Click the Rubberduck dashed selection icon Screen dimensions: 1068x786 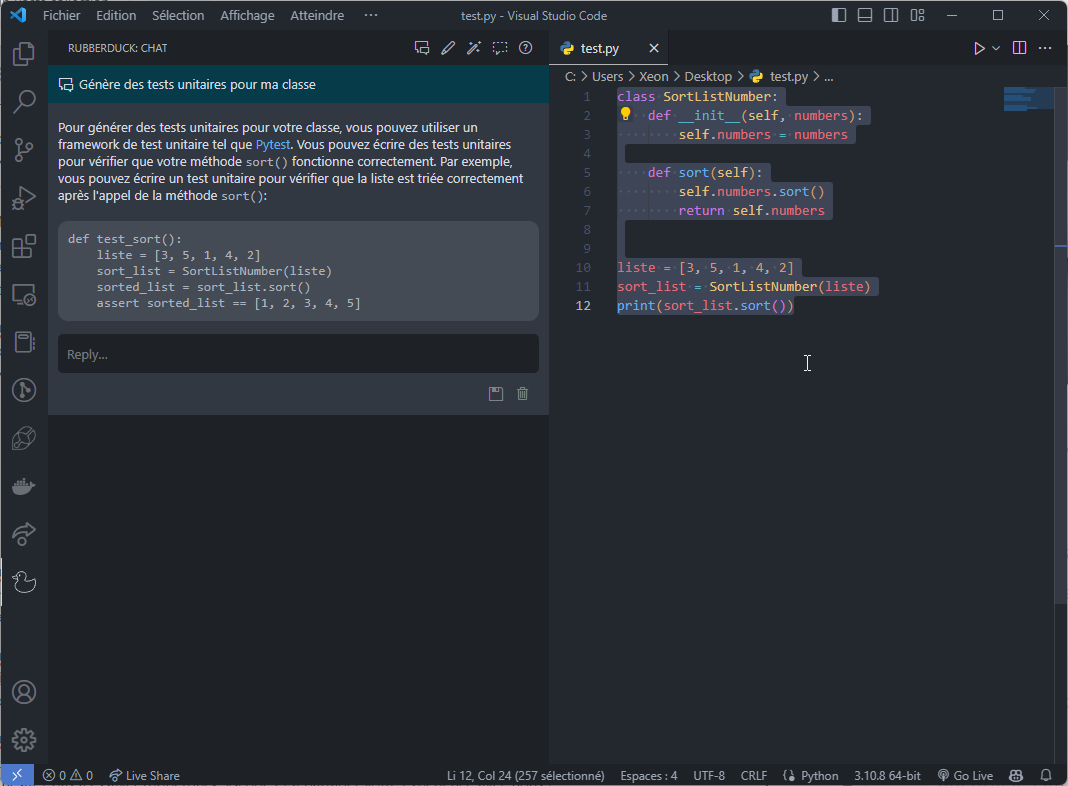[500, 48]
